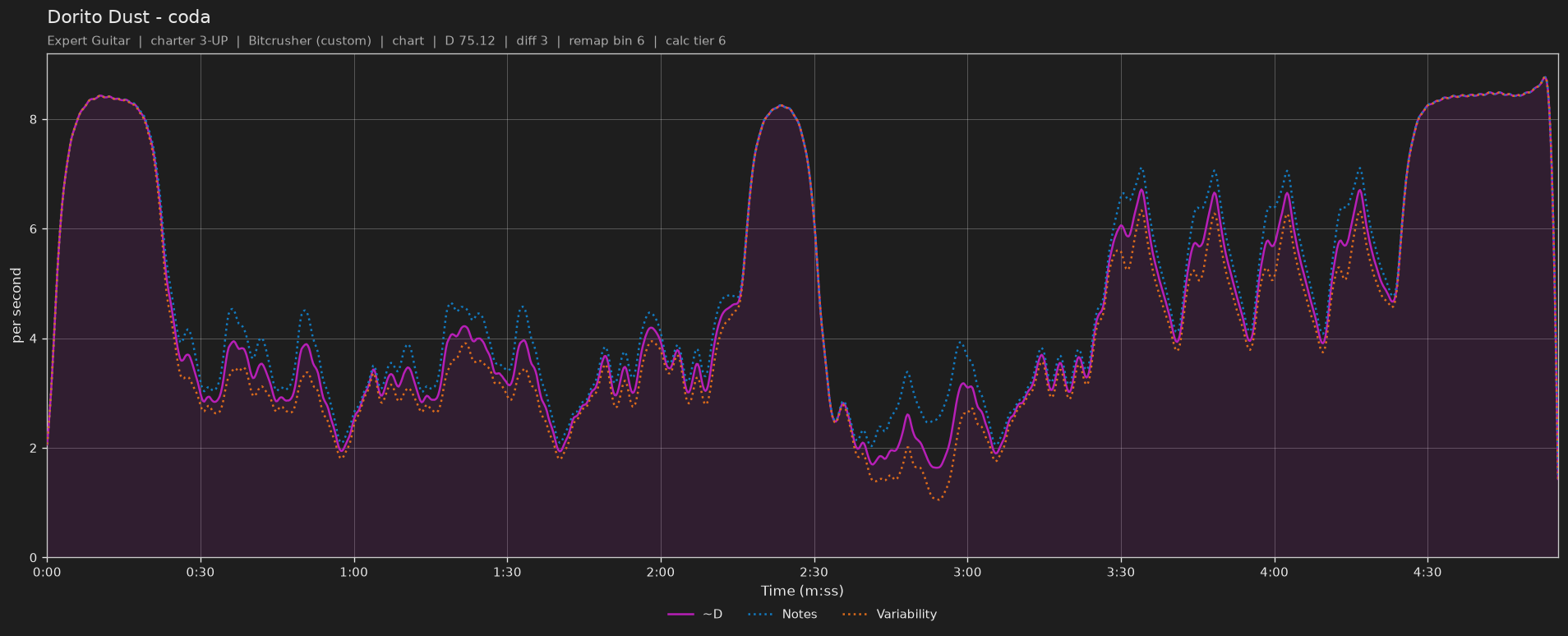Click the '2:00' x-axis tick label
The width and height of the screenshot is (1568, 636).
point(661,572)
